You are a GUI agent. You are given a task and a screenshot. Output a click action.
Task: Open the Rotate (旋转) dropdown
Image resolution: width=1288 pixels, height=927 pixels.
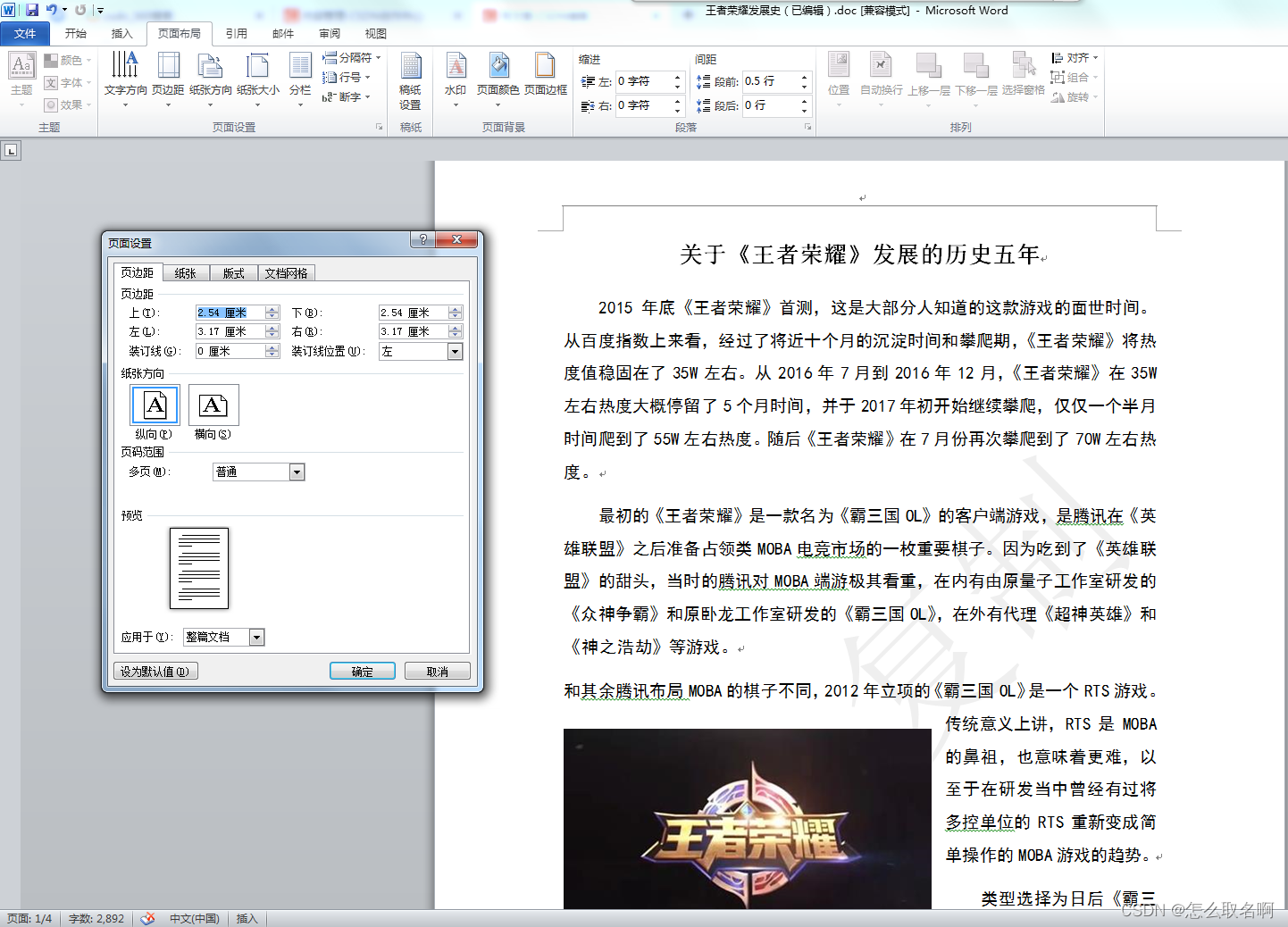click(x=1075, y=97)
